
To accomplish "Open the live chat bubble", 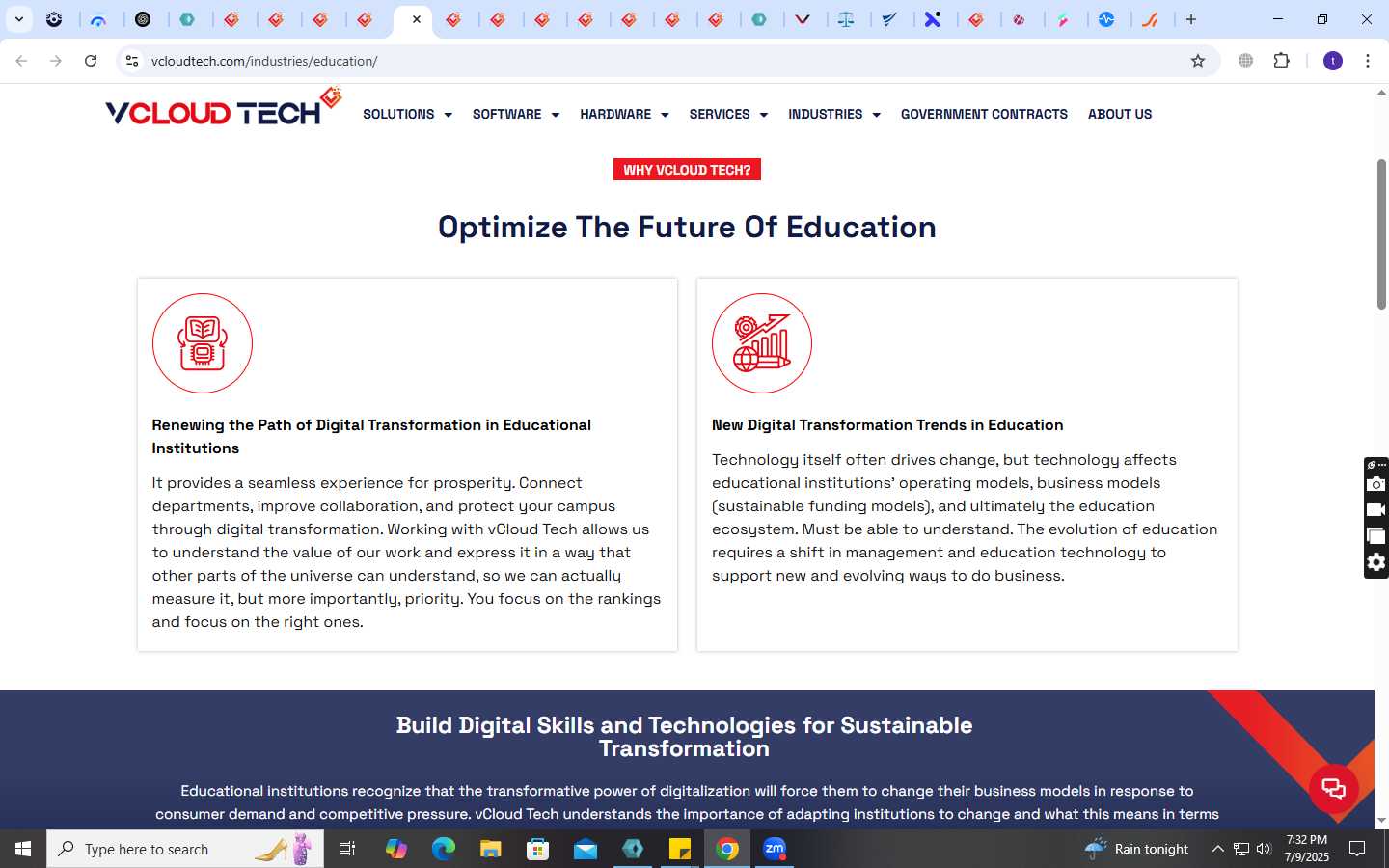I will tap(1333, 788).
